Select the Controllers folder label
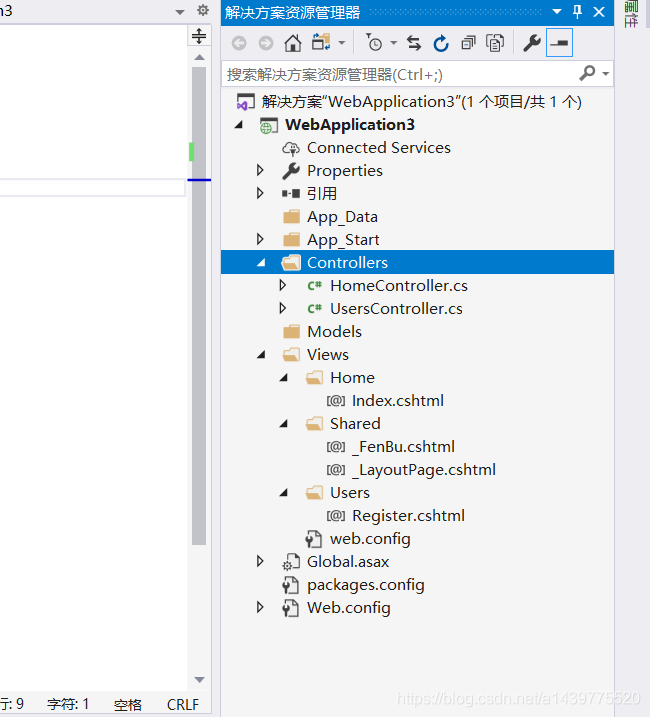Viewport: 650px width, 717px height. [x=347, y=262]
